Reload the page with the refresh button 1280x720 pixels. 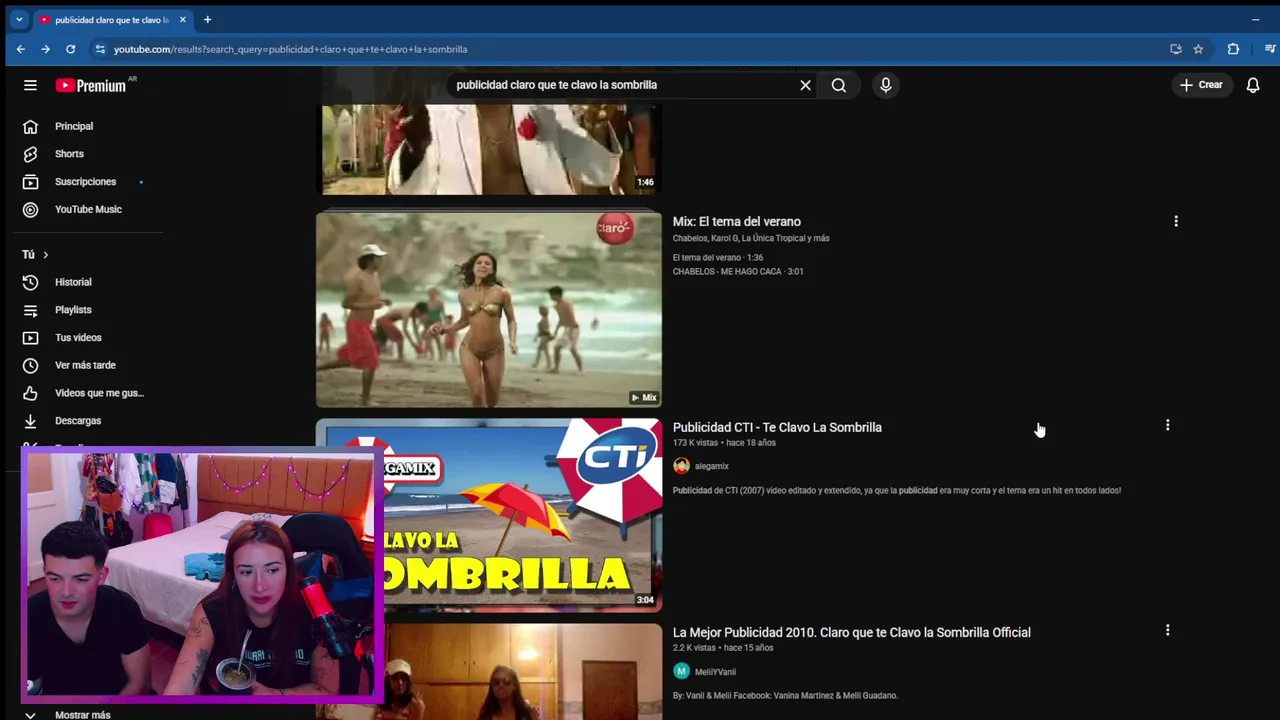point(70,49)
